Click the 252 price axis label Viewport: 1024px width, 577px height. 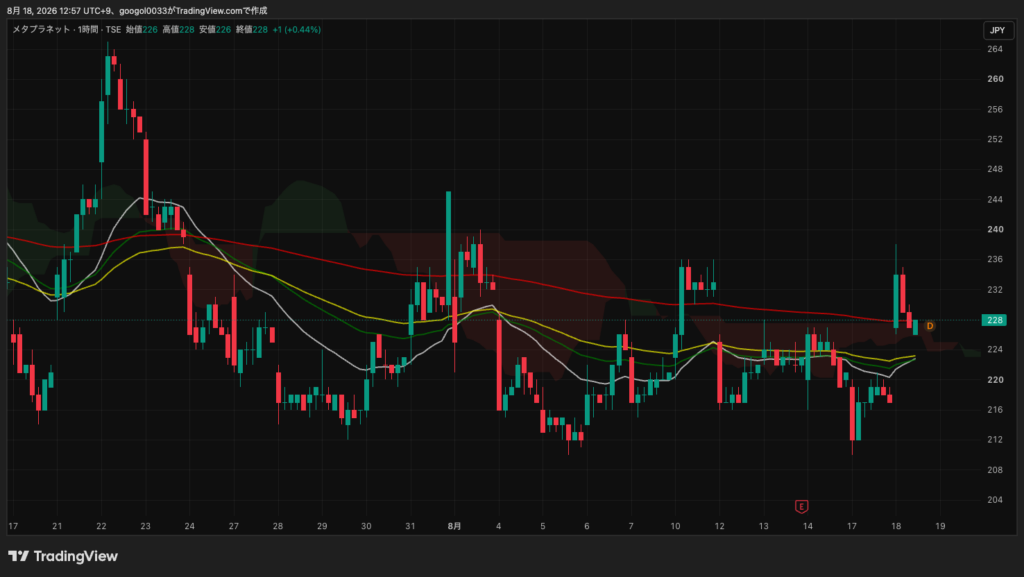[995, 139]
